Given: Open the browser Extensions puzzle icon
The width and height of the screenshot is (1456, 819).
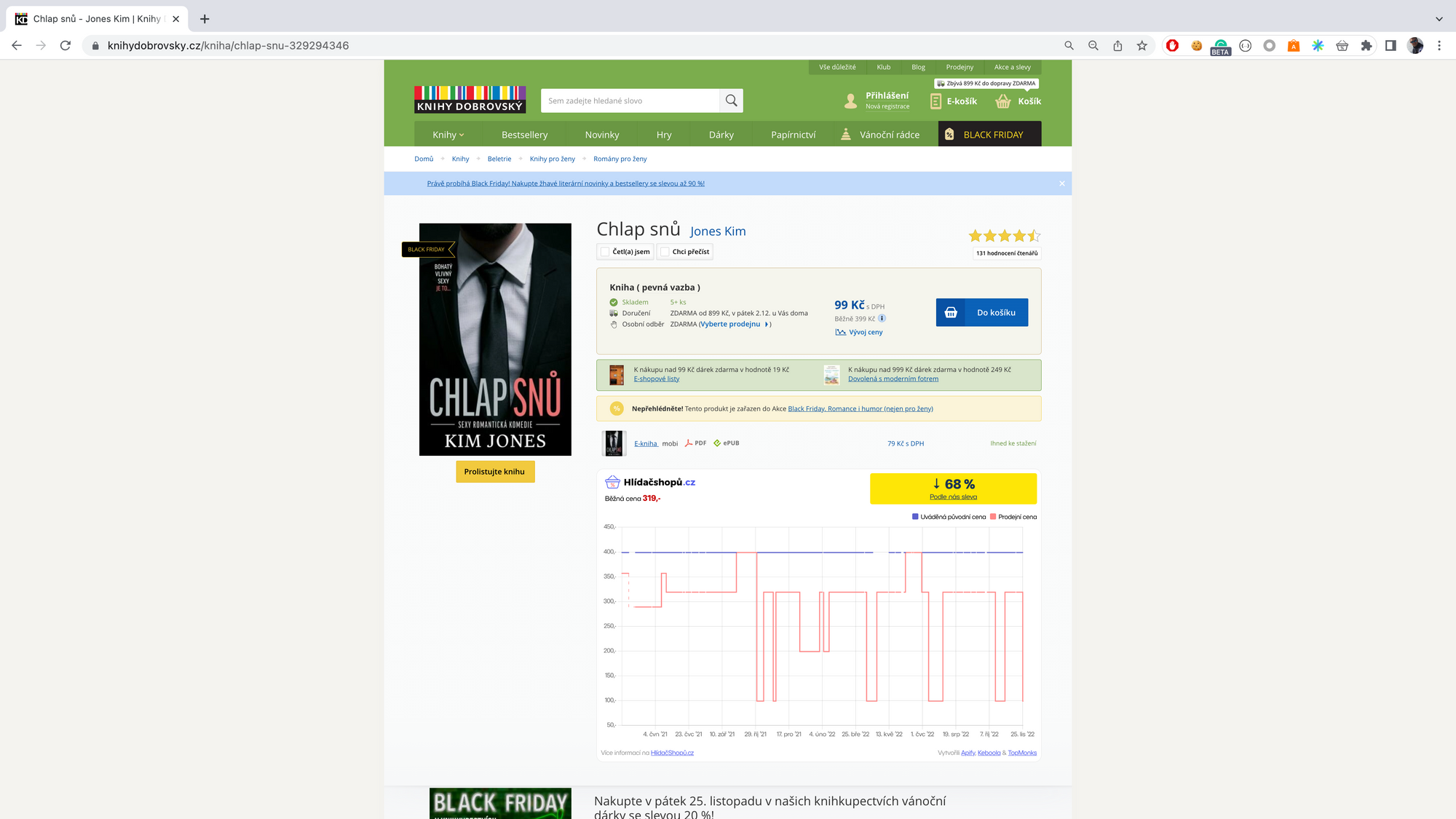Looking at the screenshot, I should pyautogui.click(x=1366, y=45).
